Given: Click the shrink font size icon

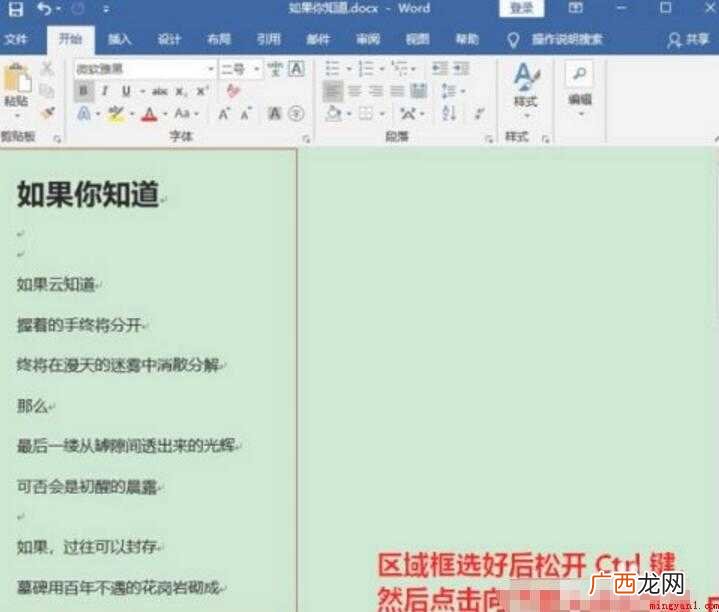Looking at the screenshot, I should coord(246,114).
